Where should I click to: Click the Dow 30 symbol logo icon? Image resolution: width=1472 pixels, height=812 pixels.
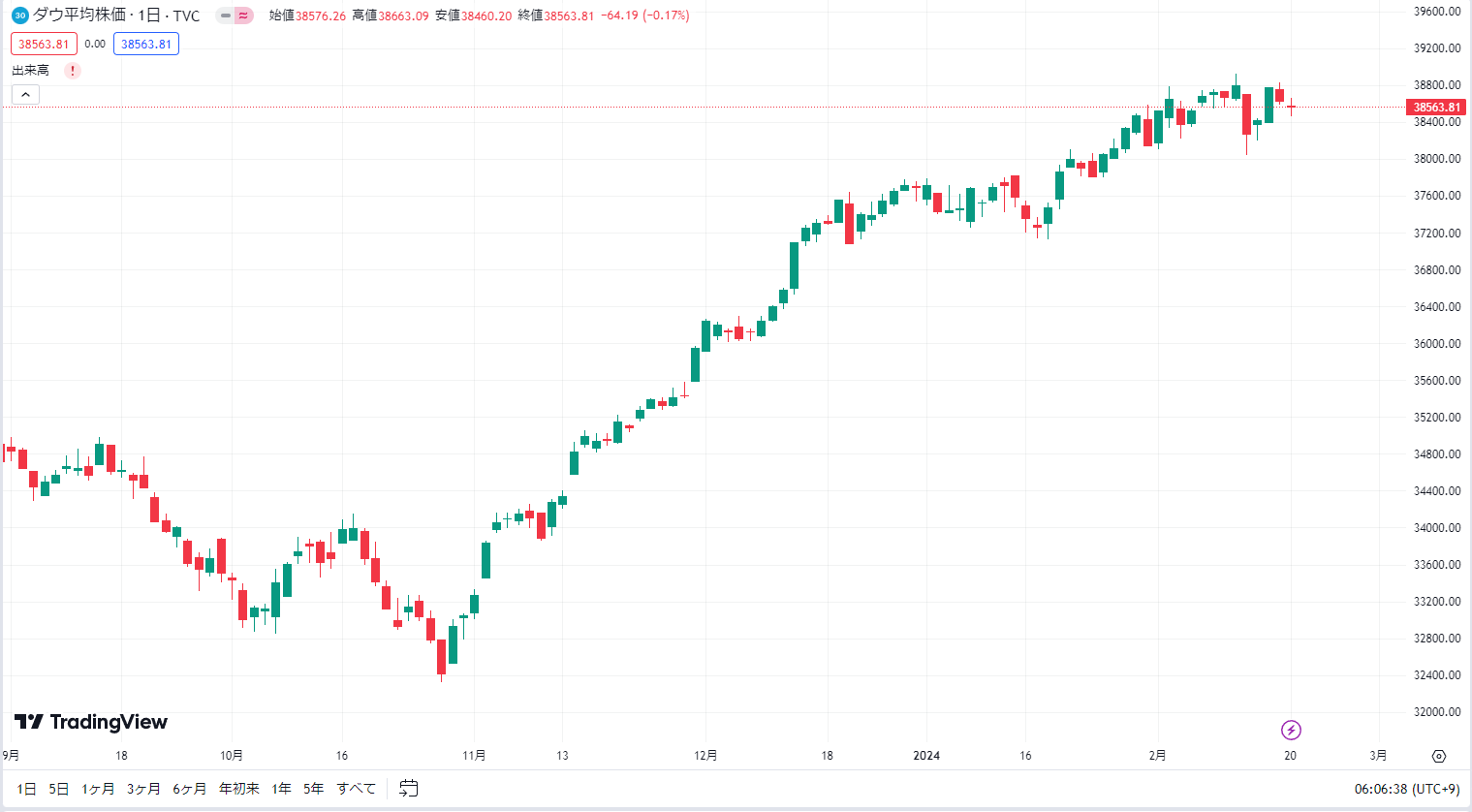19,16
